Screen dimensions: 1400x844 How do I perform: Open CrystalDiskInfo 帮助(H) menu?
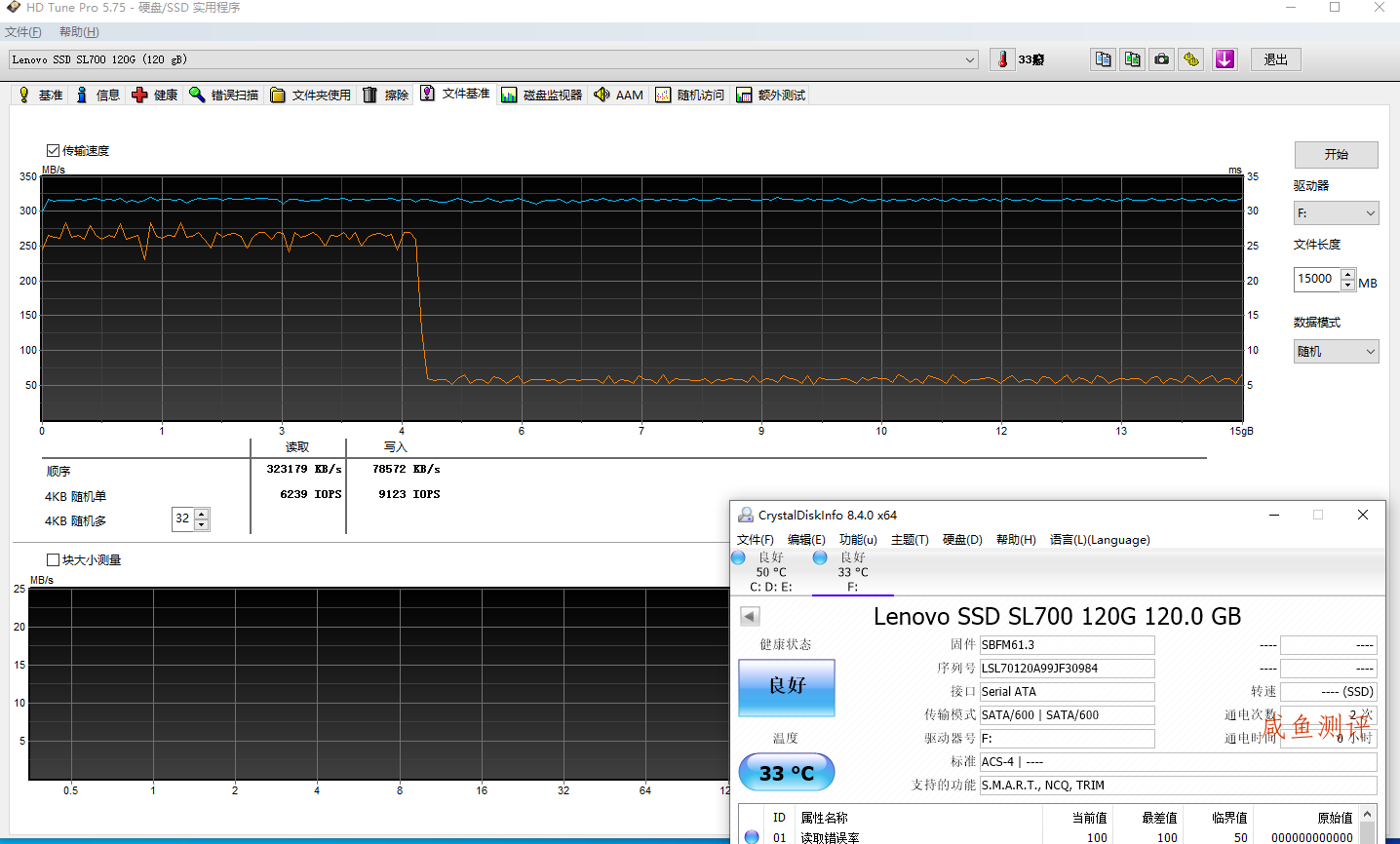point(1016,540)
